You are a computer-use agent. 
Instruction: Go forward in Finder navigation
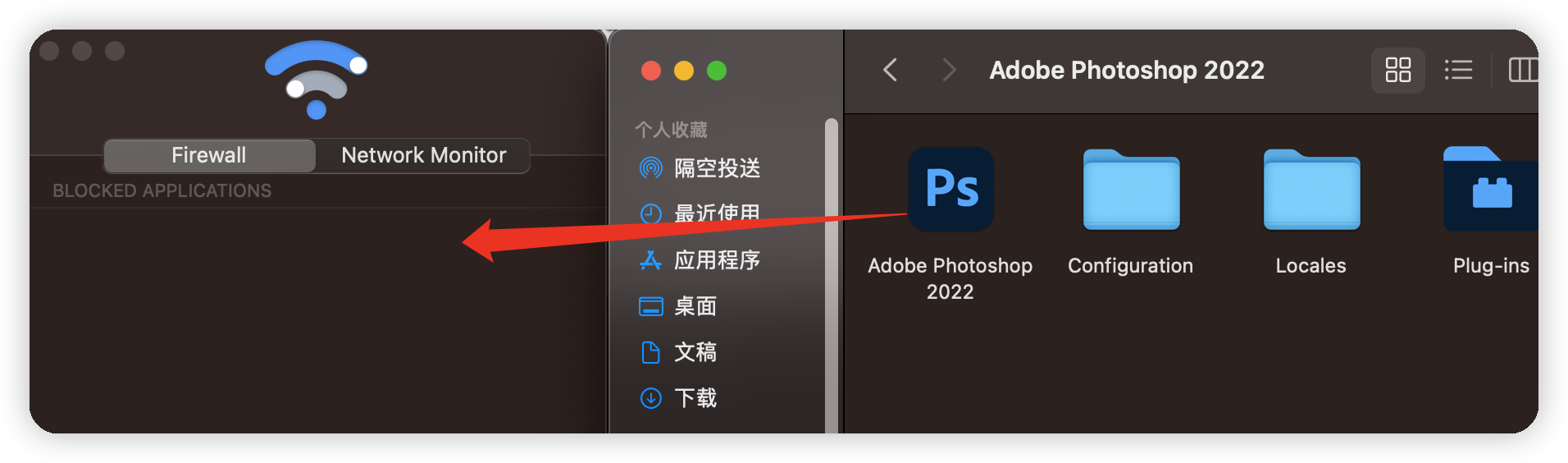(x=949, y=70)
